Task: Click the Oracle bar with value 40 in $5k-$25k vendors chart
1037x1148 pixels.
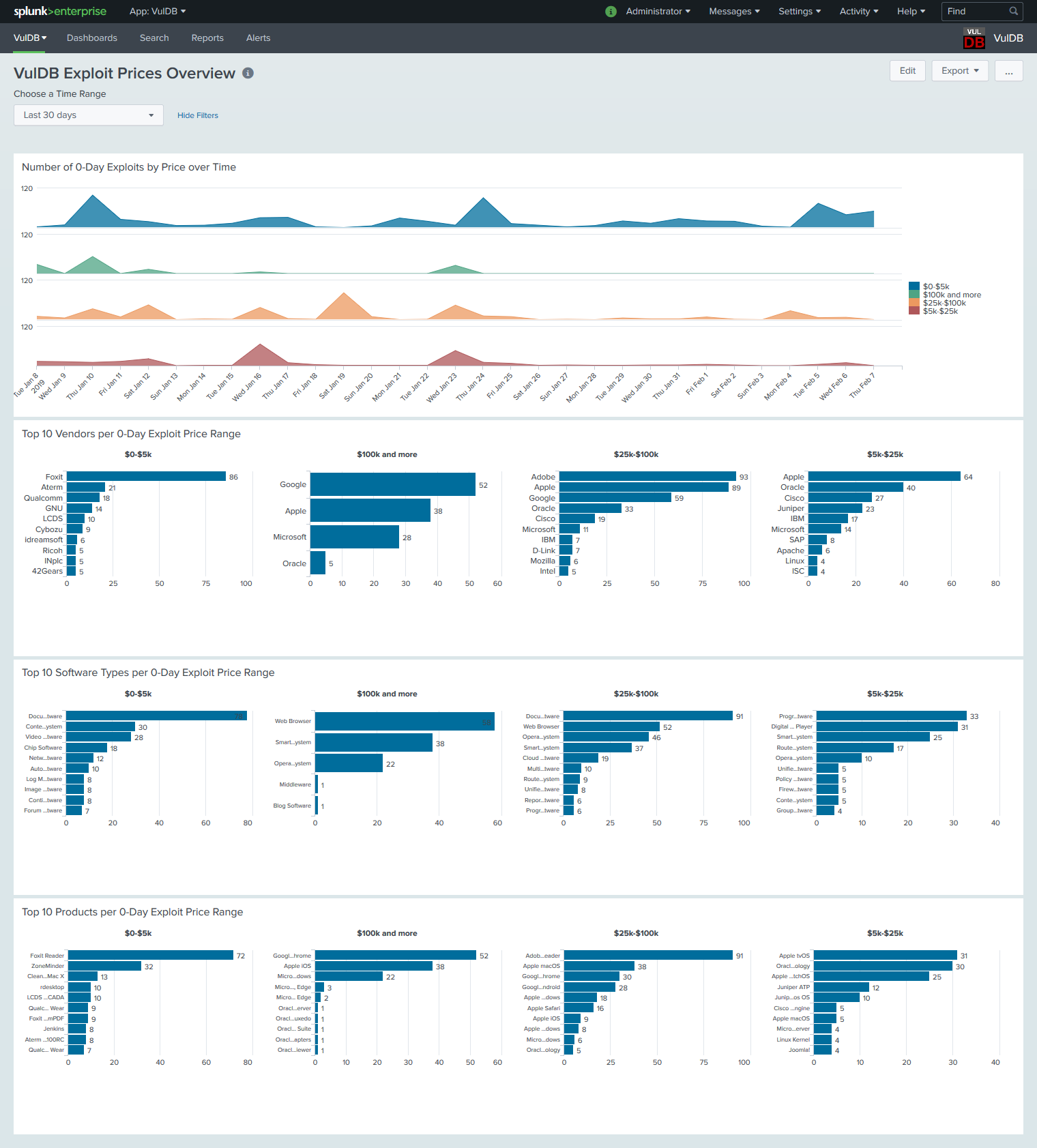Action: click(856, 487)
